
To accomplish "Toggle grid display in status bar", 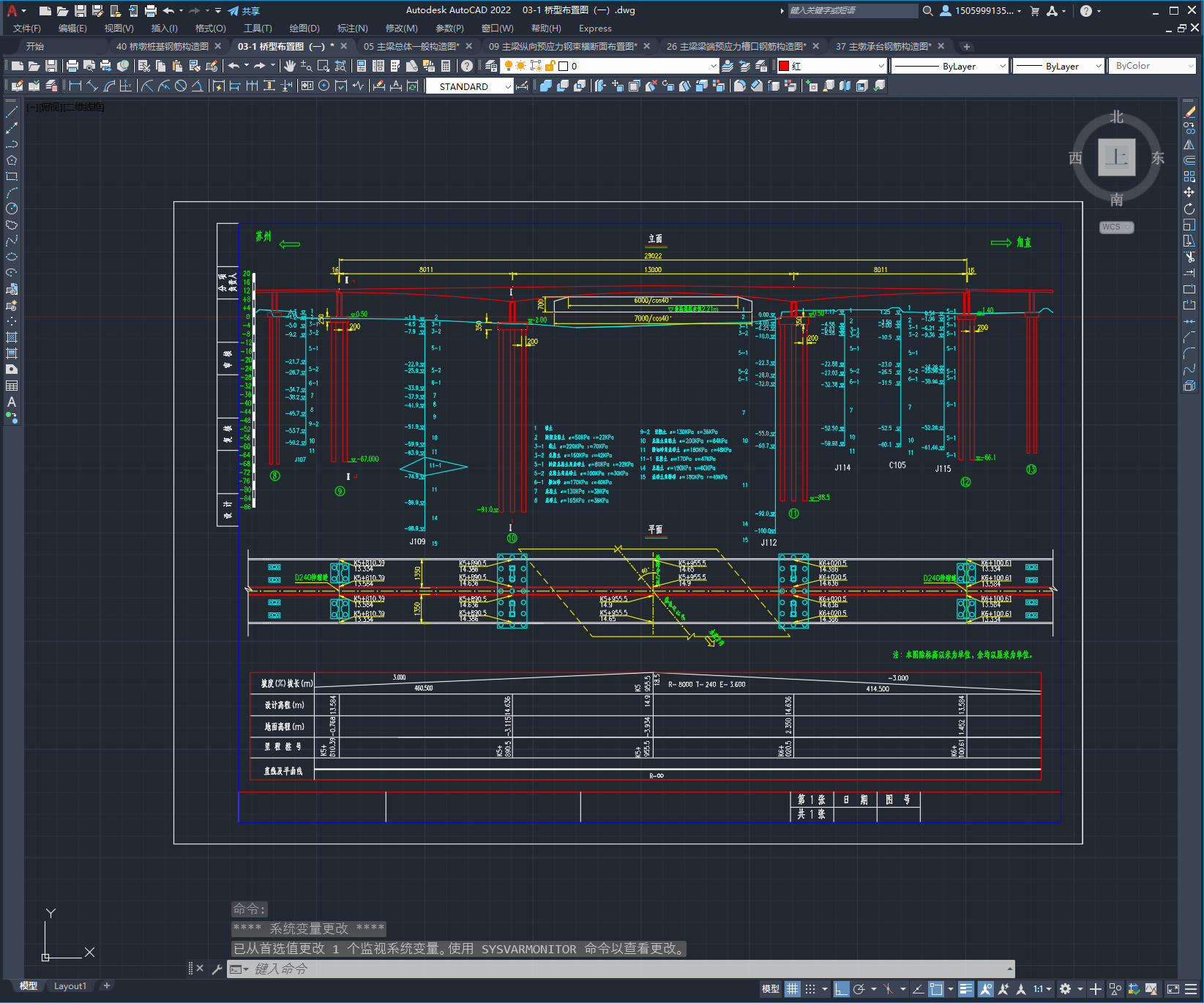I will 793,989.
